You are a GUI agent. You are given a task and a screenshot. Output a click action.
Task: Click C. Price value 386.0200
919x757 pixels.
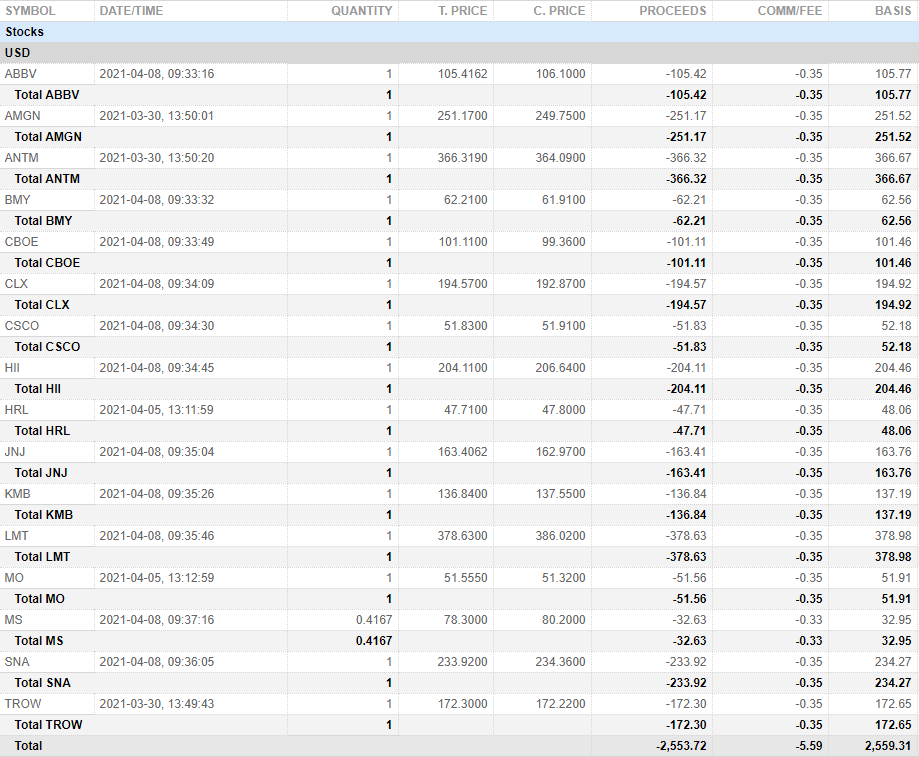tap(560, 536)
